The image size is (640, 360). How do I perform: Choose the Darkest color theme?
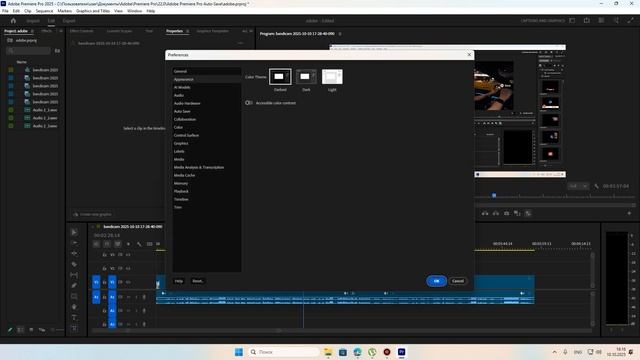280,77
